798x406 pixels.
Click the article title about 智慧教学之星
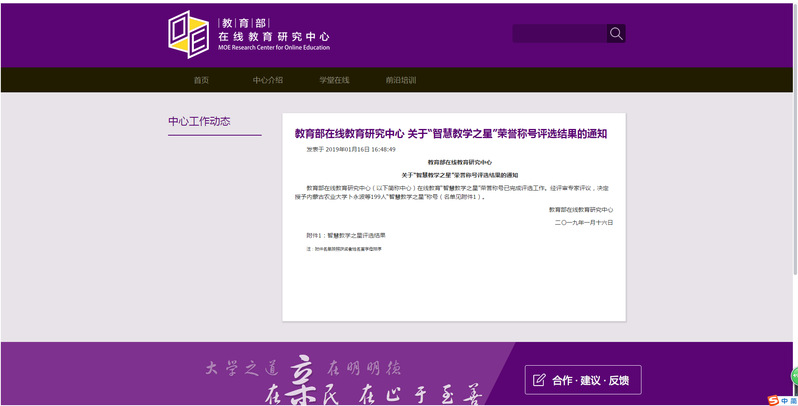coord(450,133)
